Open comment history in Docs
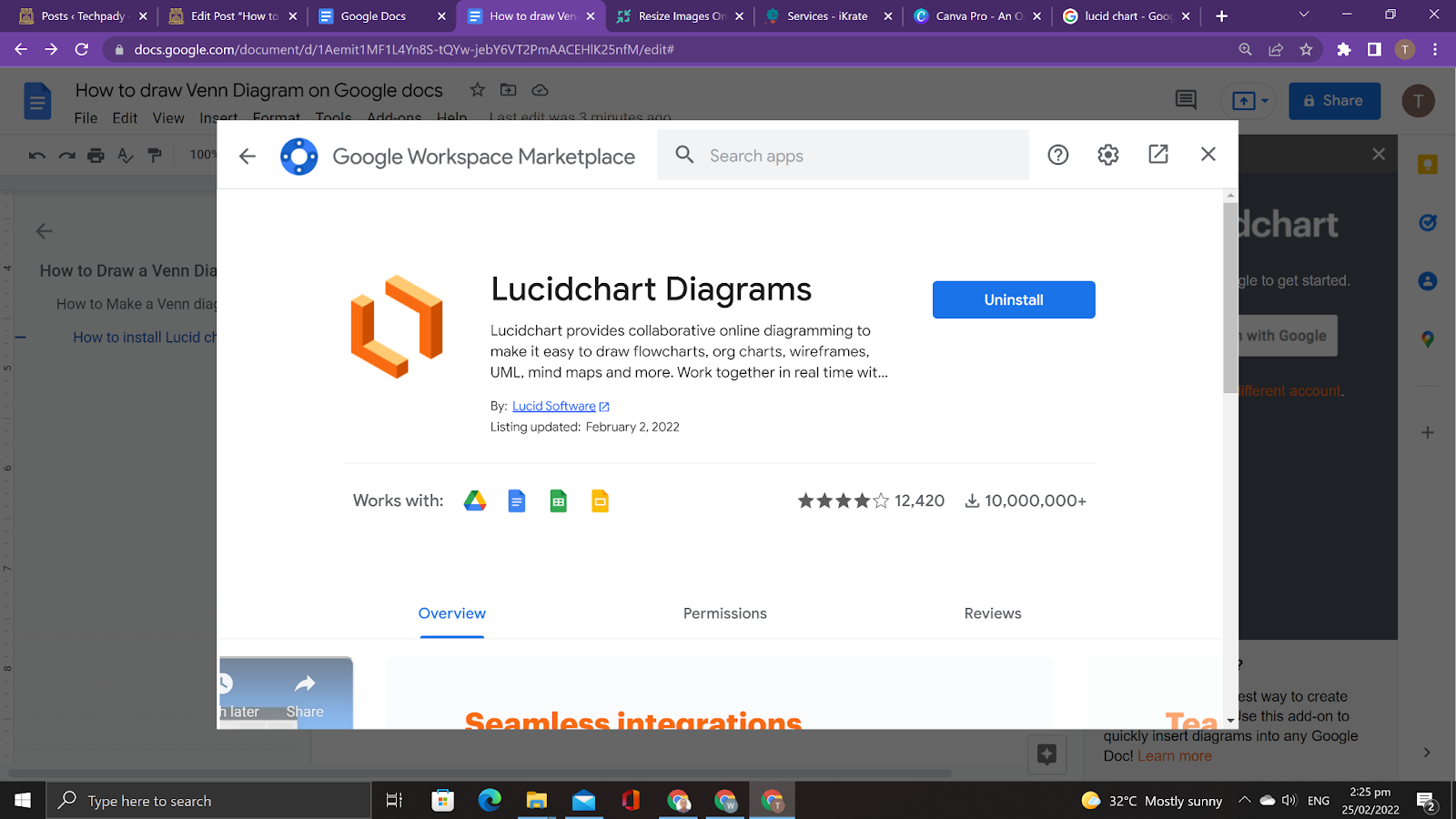 coord(1186,100)
